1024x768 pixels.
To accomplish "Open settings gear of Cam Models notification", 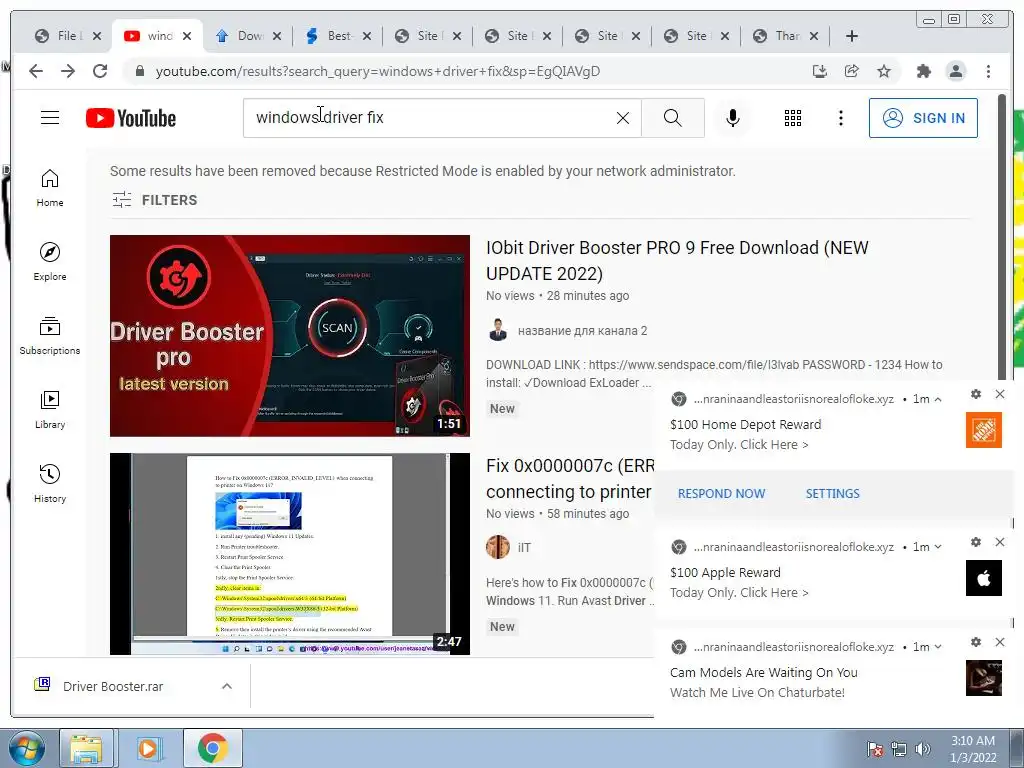I will [x=976, y=642].
